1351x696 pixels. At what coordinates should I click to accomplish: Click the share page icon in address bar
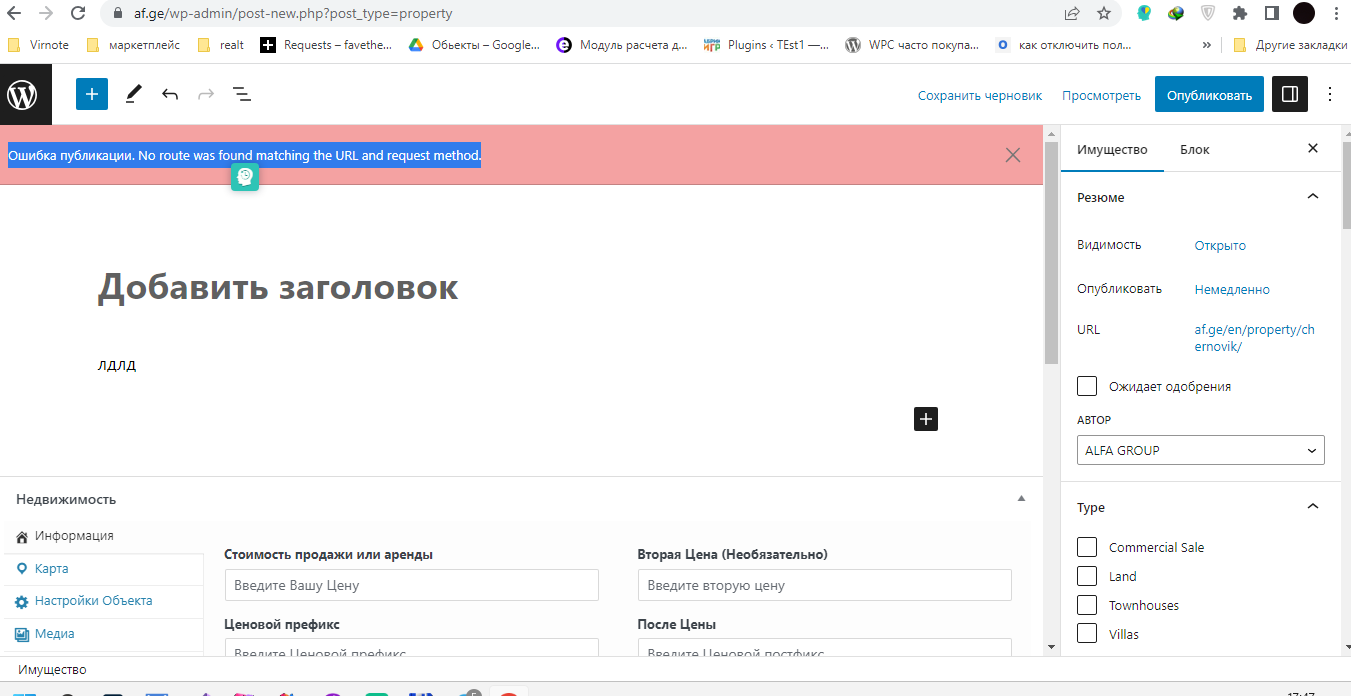click(1072, 14)
